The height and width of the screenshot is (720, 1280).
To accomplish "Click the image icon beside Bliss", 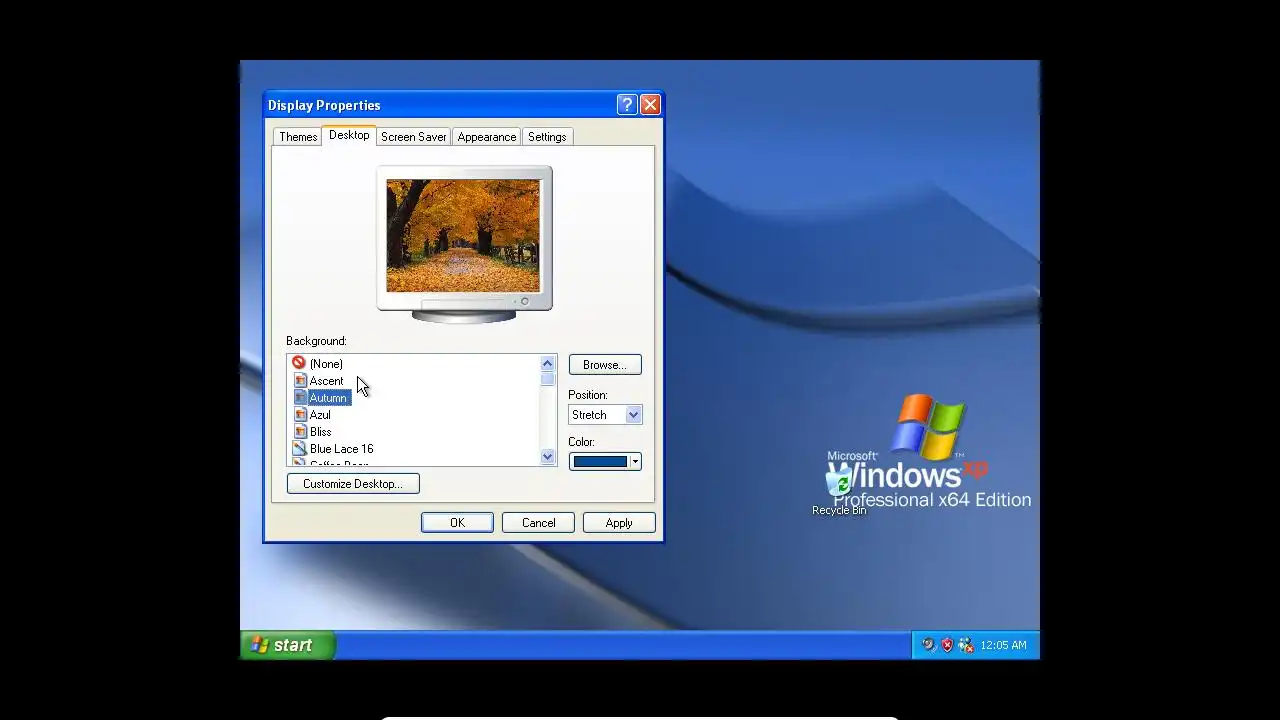I will (300, 432).
